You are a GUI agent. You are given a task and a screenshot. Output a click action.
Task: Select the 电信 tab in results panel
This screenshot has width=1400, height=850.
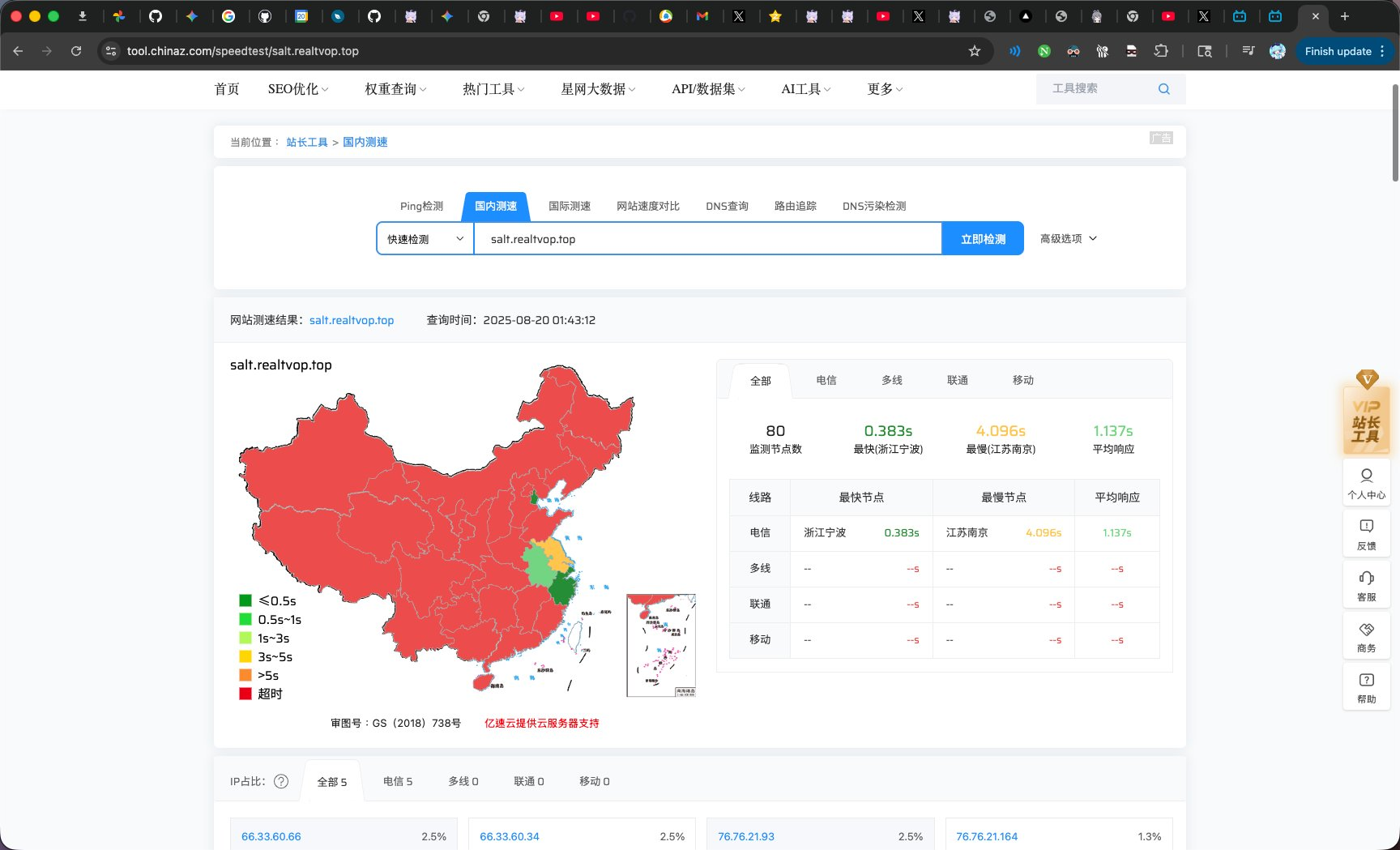pyautogui.click(x=826, y=380)
